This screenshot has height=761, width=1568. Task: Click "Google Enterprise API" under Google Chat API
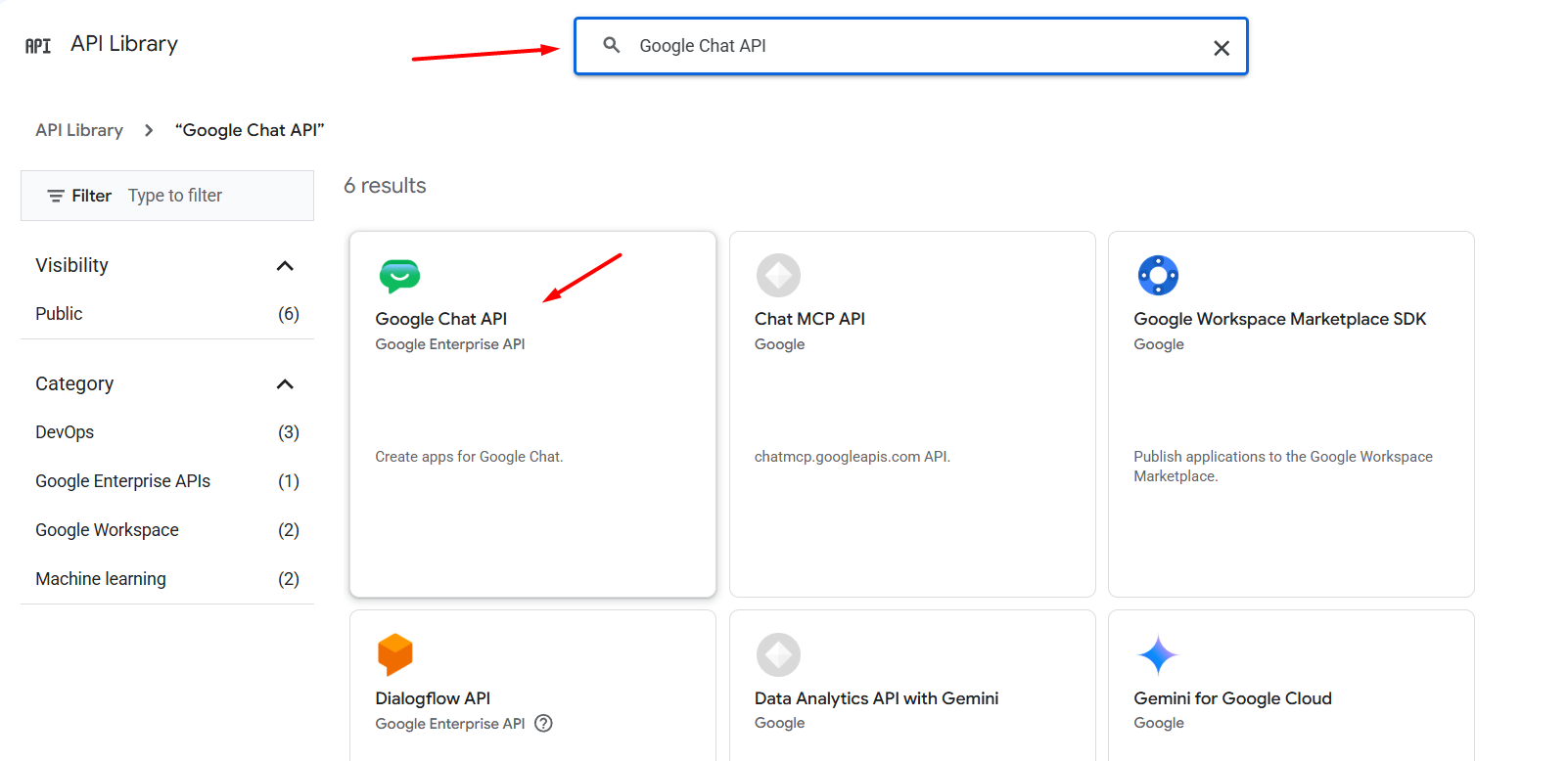(449, 344)
